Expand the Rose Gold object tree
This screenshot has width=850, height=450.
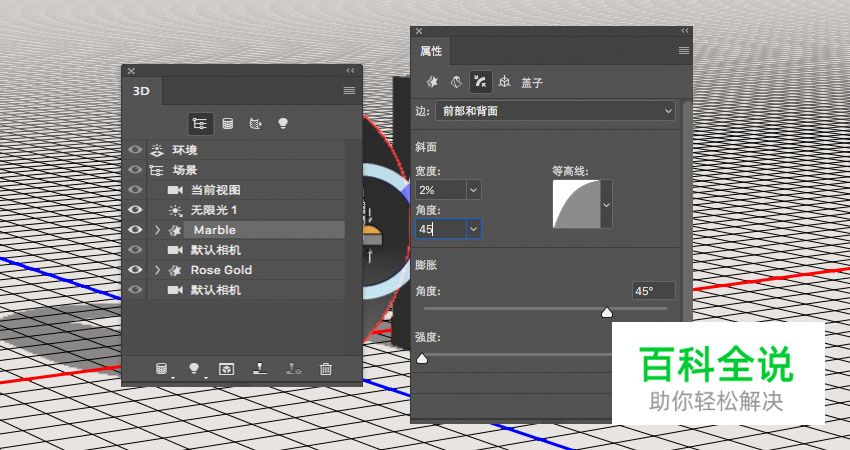pyautogui.click(x=157, y=270)
